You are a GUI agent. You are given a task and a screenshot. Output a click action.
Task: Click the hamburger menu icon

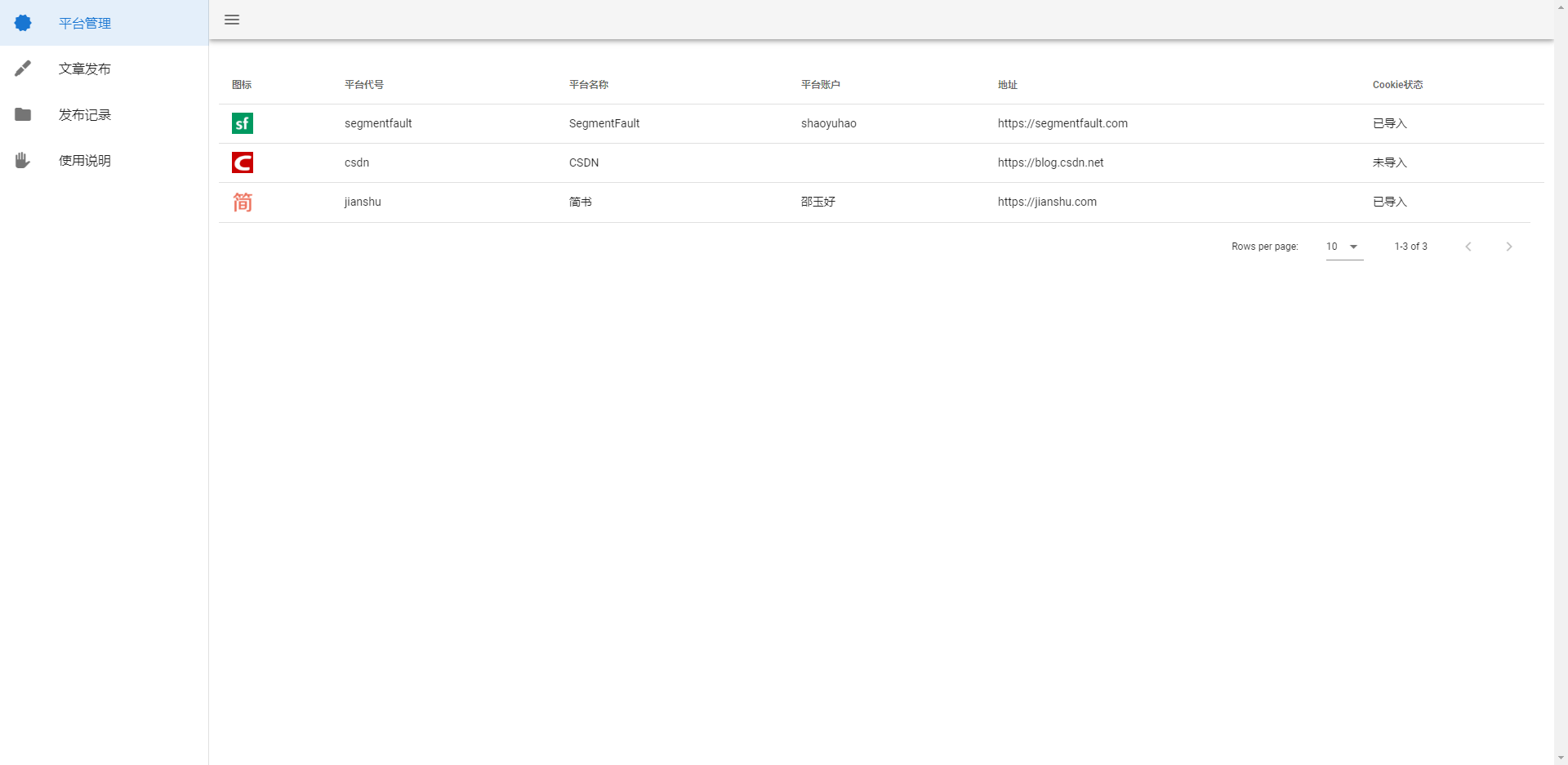232,20
